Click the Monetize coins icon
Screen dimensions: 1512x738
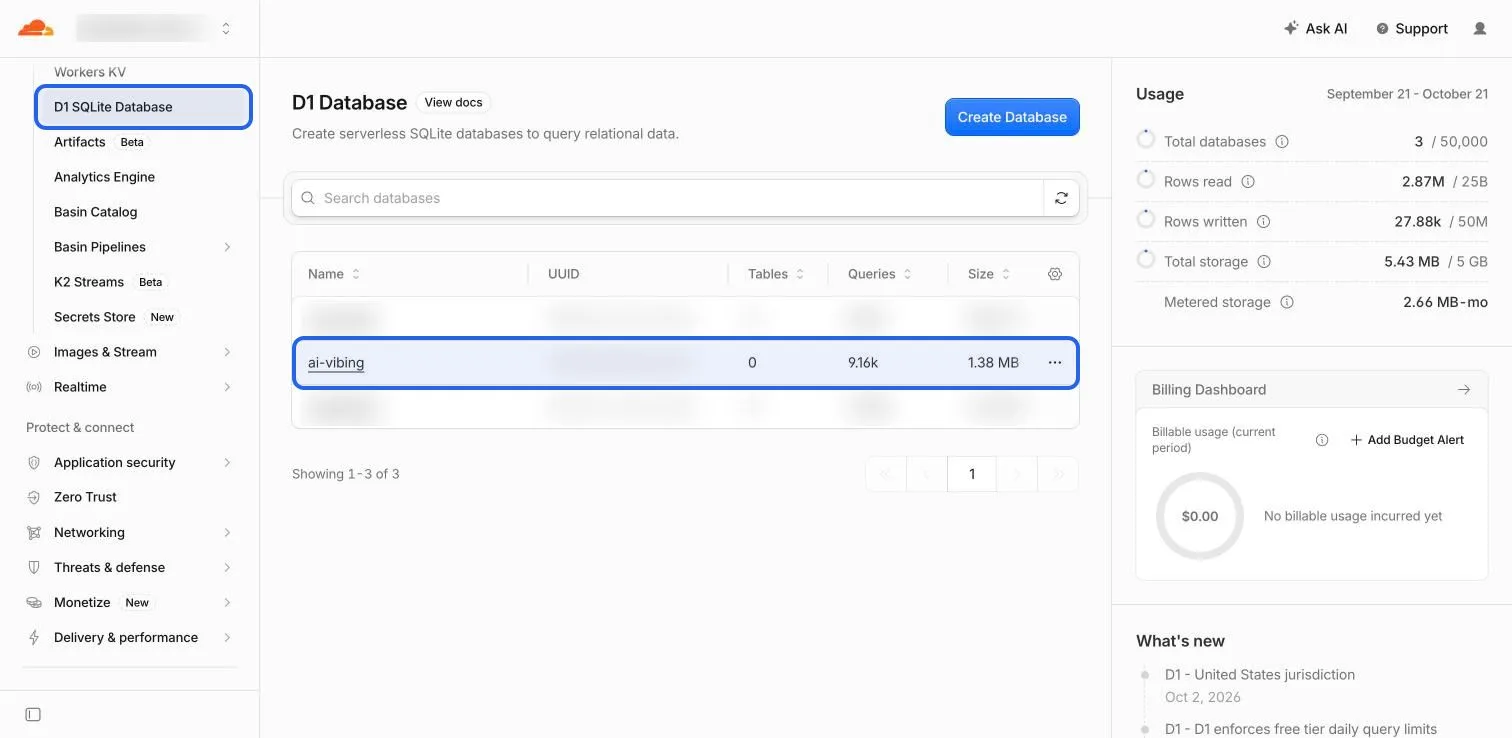coord(34,602)
